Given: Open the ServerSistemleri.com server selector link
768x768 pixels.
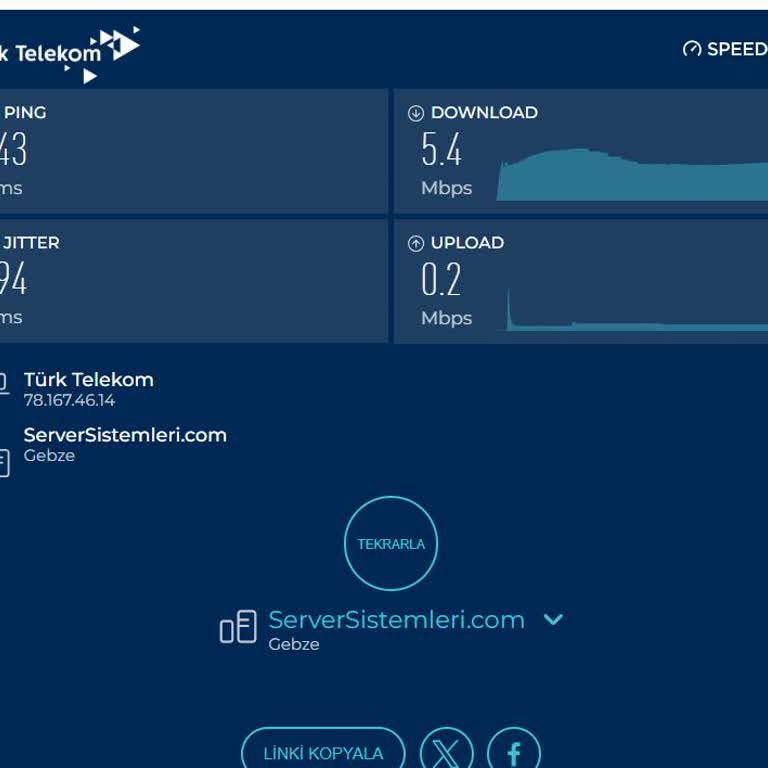Looking at the screenshot, I should (x=396, y=620).
